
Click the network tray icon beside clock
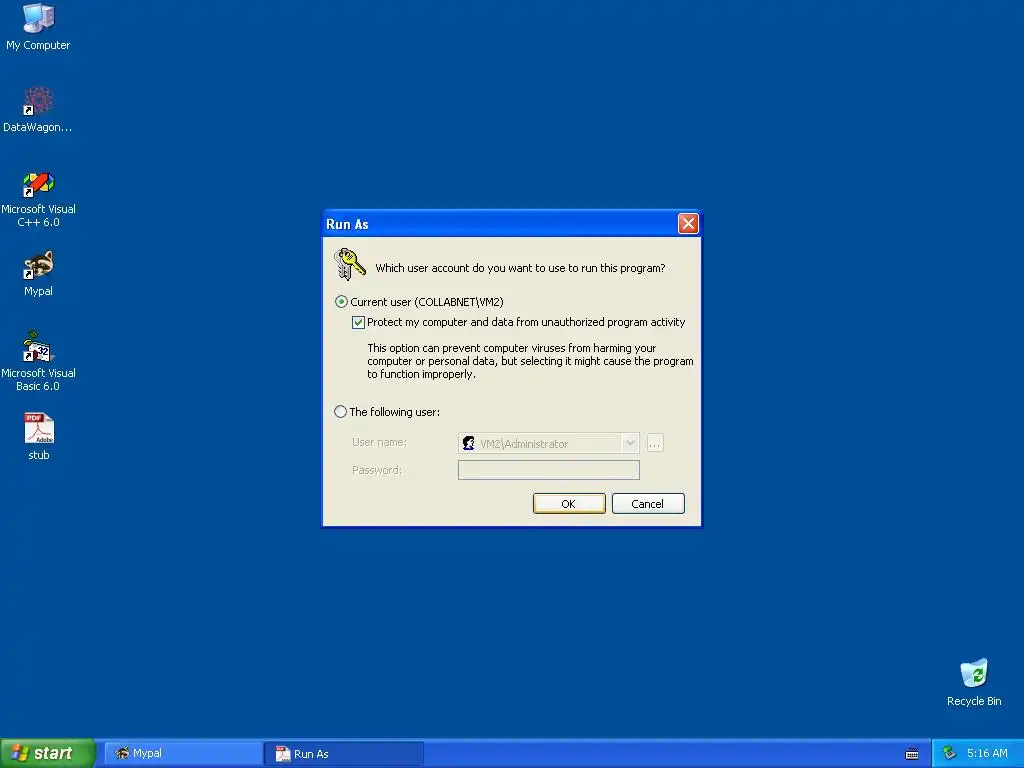[949, 753]
